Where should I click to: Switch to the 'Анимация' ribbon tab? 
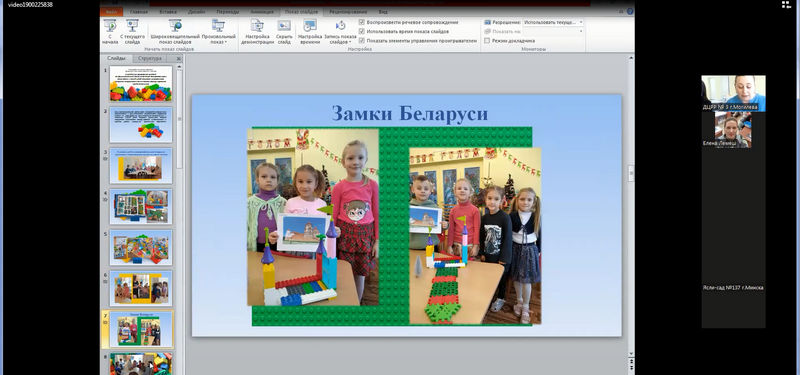pyautogui.click(x=262, y=12)
